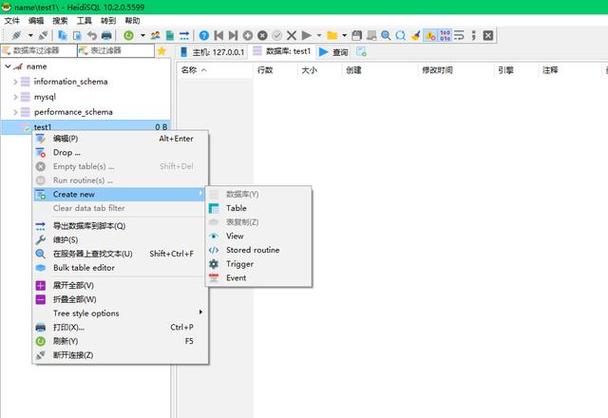Click the new query tab icon
The image size is (608, 418).
click(x=361, y=52)
